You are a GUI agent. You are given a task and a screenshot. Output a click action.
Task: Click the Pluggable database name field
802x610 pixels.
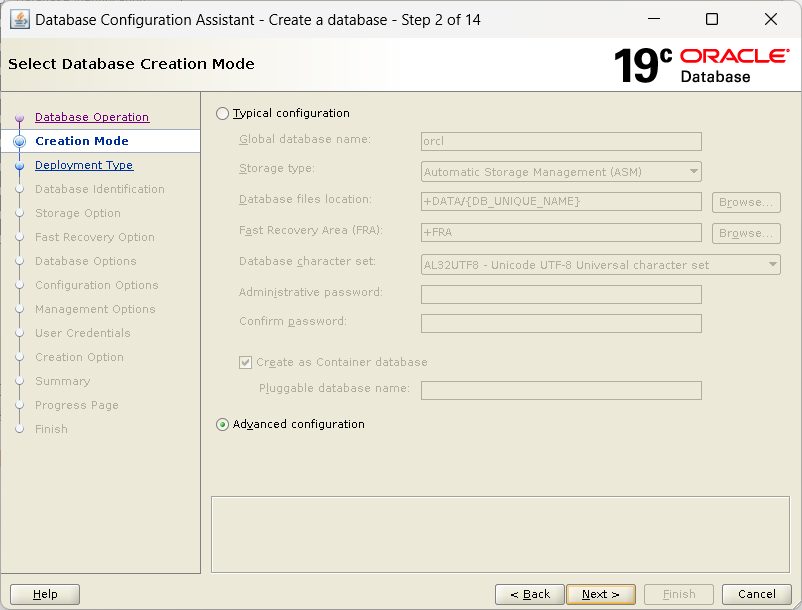click(561, 391)
